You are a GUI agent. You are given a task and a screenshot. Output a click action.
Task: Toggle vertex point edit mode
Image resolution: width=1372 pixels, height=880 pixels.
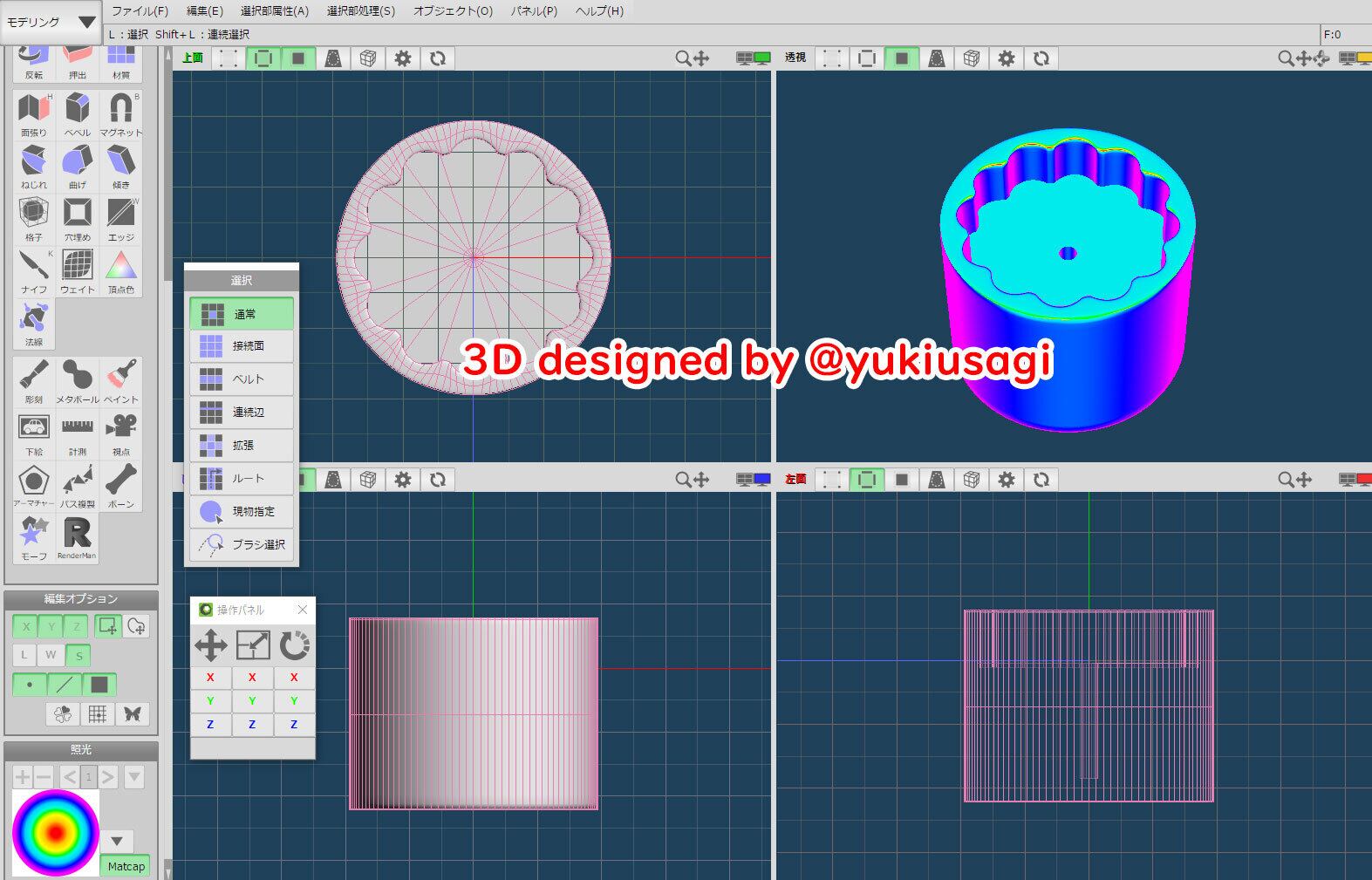click(30, 685)
